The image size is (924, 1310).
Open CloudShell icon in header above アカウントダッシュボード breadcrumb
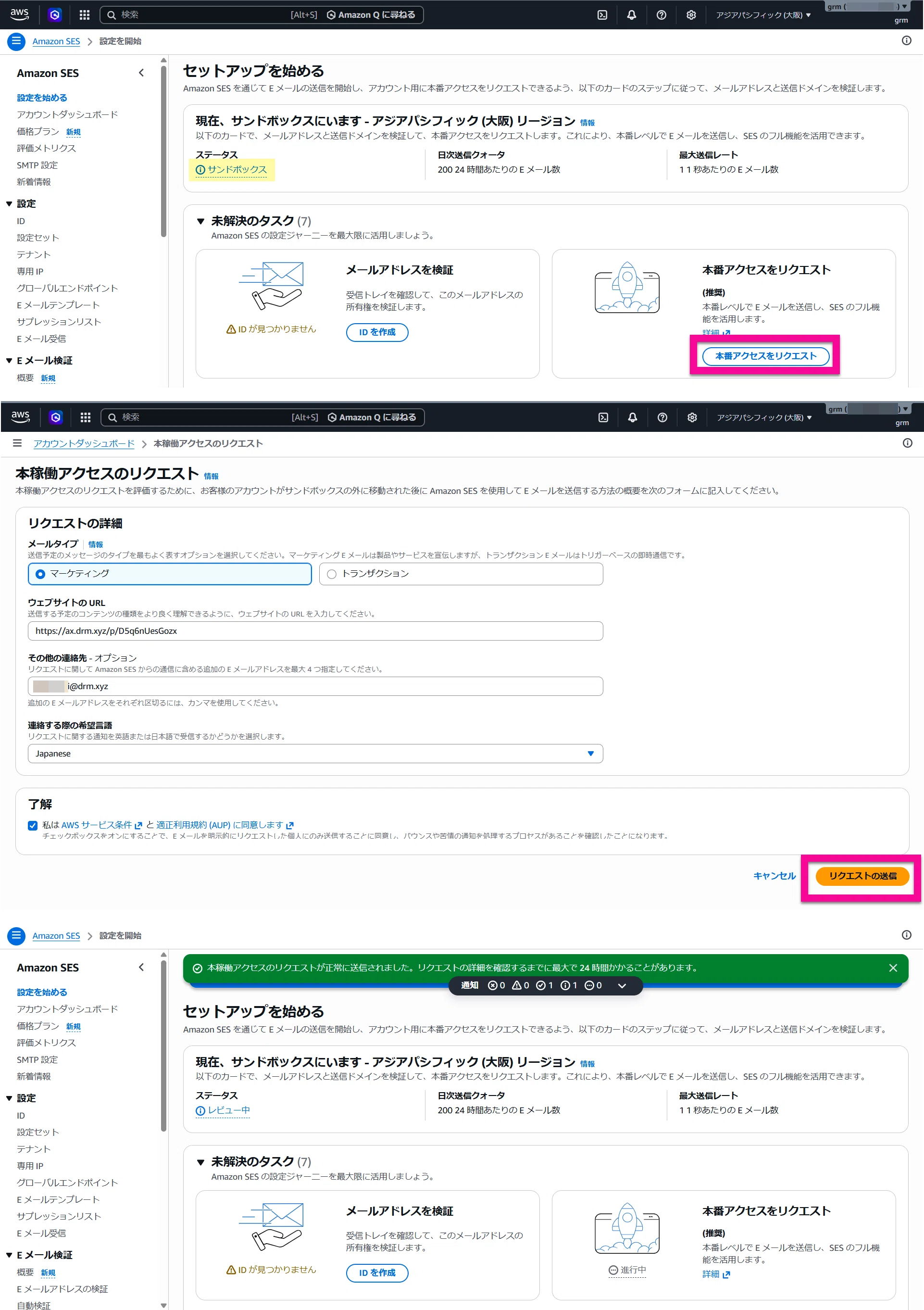click(x=603, y=417)
